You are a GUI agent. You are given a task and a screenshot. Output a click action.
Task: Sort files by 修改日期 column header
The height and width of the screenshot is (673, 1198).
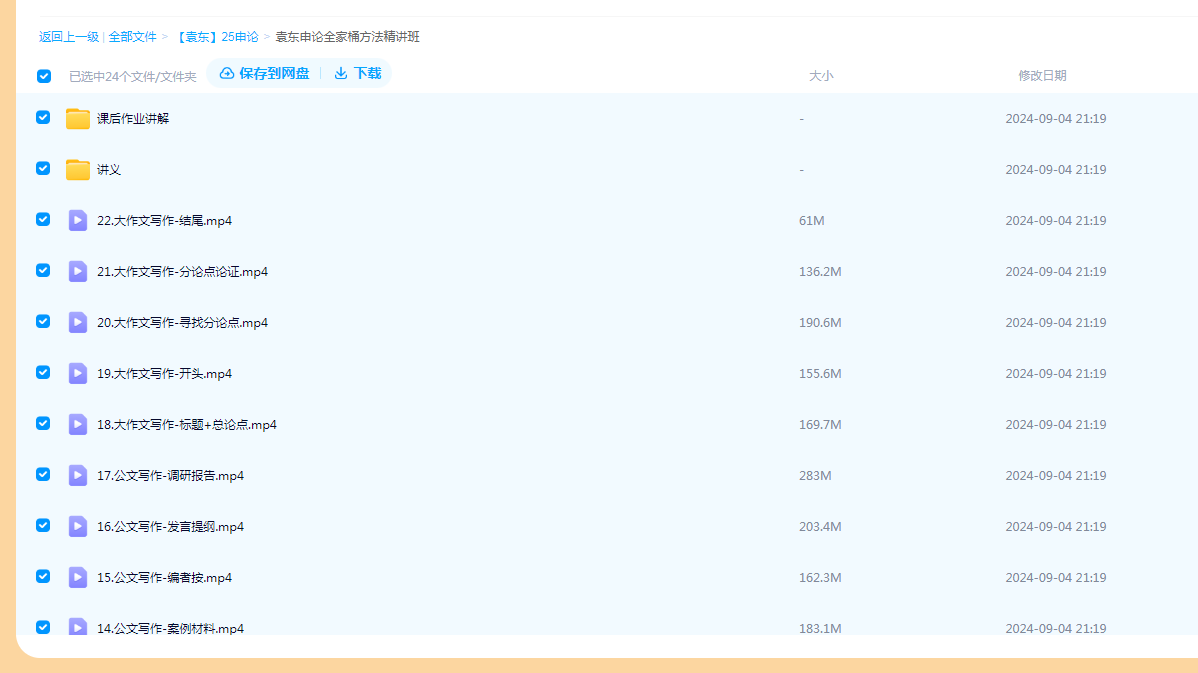tap(1042, 76)
